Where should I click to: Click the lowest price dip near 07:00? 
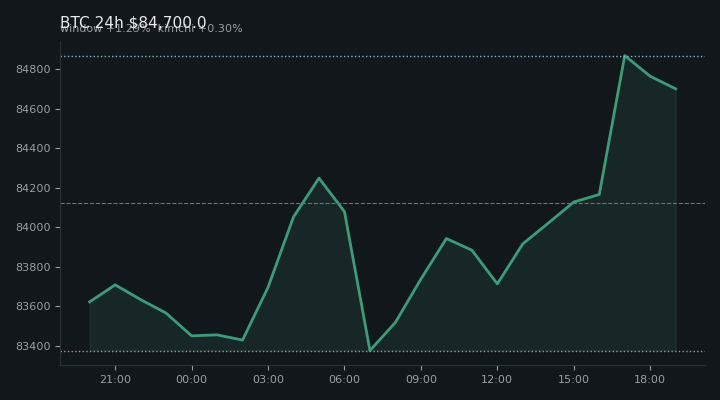(x=370, y=350)
